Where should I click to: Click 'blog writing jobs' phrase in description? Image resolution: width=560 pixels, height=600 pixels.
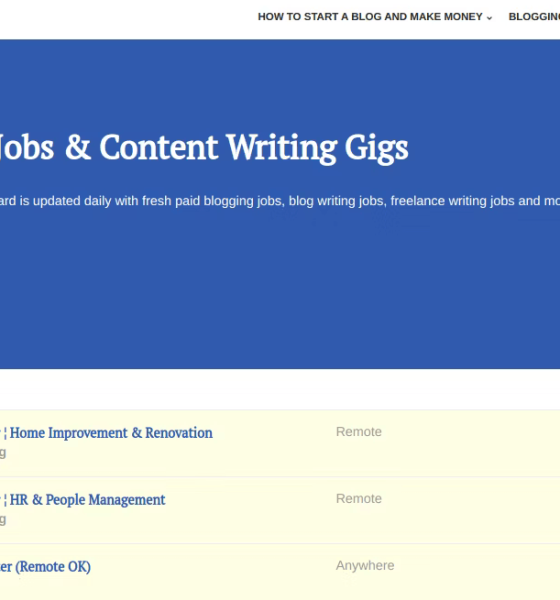point(336,201)
